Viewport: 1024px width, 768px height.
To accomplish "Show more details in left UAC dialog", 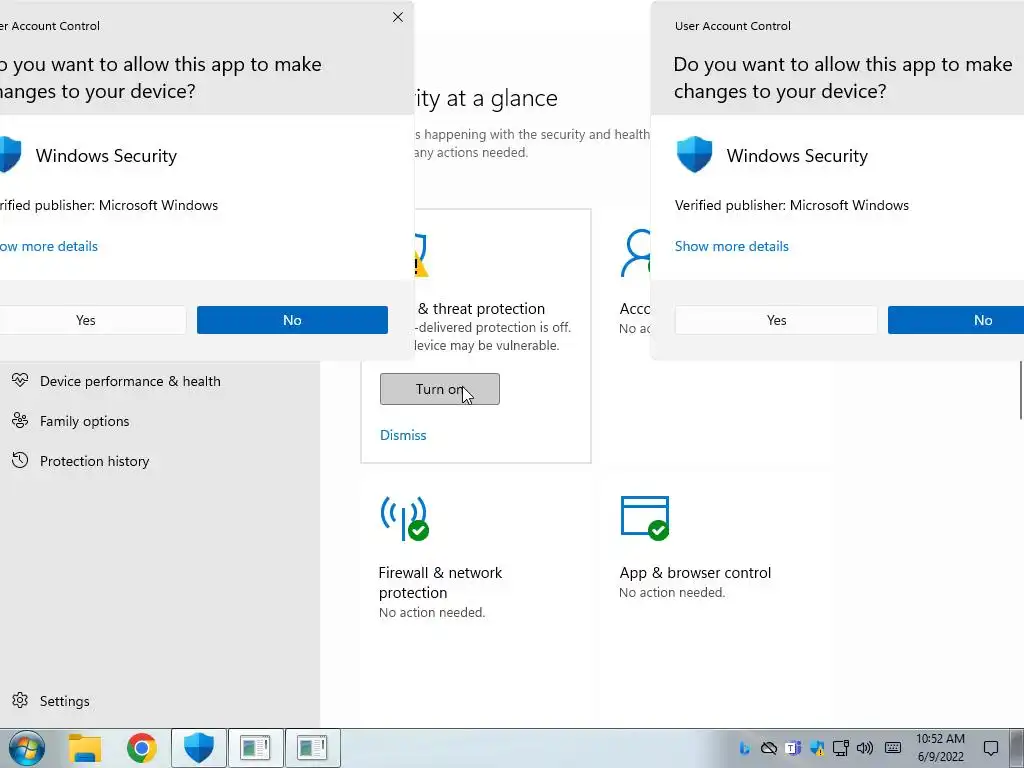I will pyautogui.click(x=49, y=246).
